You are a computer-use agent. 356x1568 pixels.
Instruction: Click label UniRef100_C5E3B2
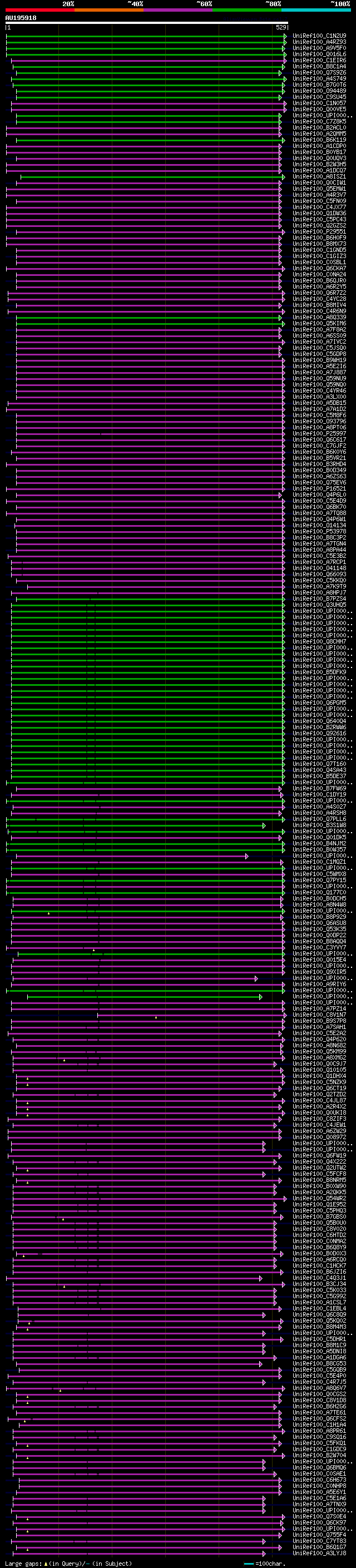point(319,556)
